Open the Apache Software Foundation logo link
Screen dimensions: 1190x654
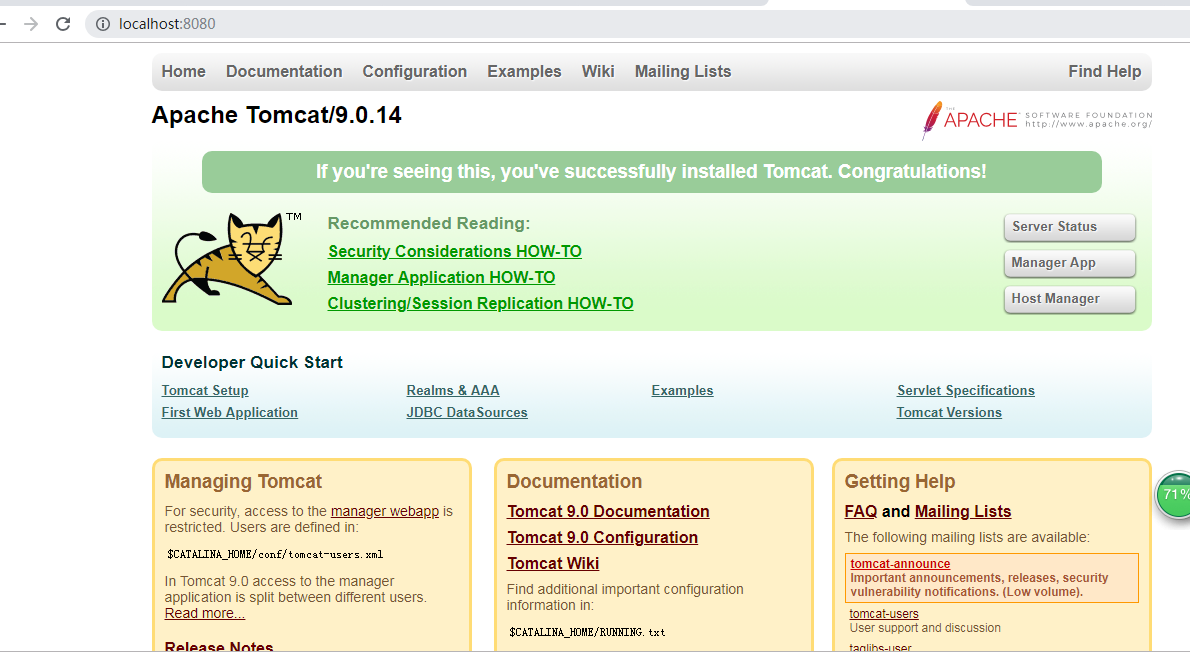click(x=1037, y=120)
